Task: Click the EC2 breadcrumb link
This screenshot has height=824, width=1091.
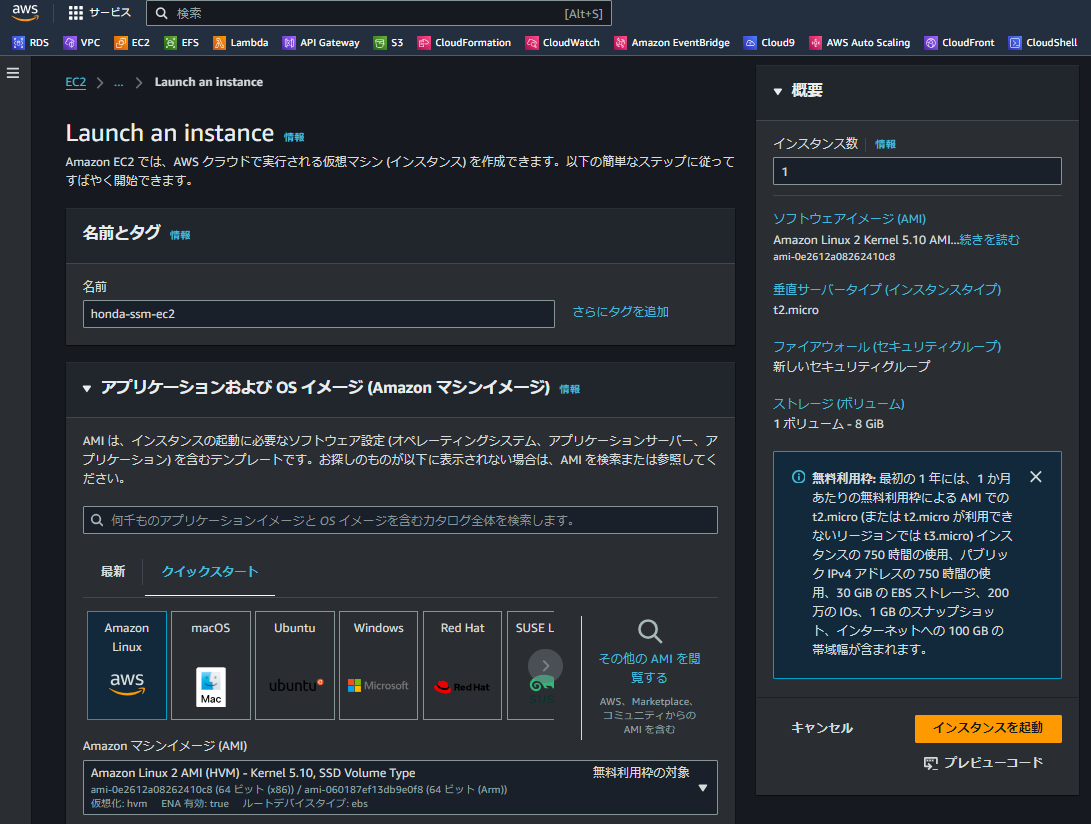Action: click(76, 82)
